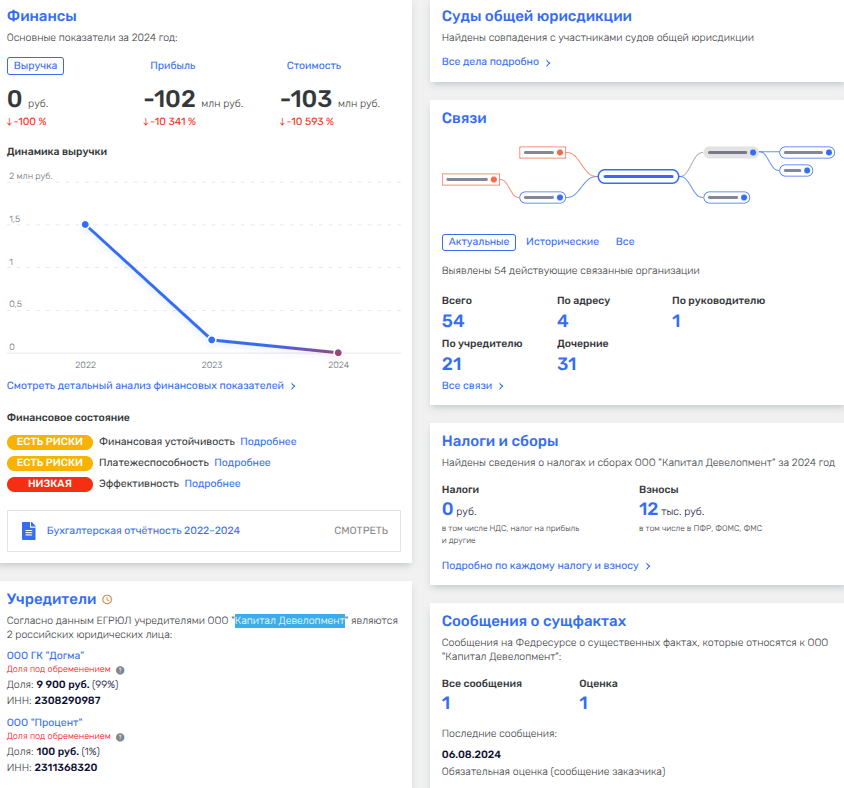Click the ЕСТЬ РИСКИ badge for Финансовая устойчивость
The image size is (844, 788).
(x=50, y=442)
